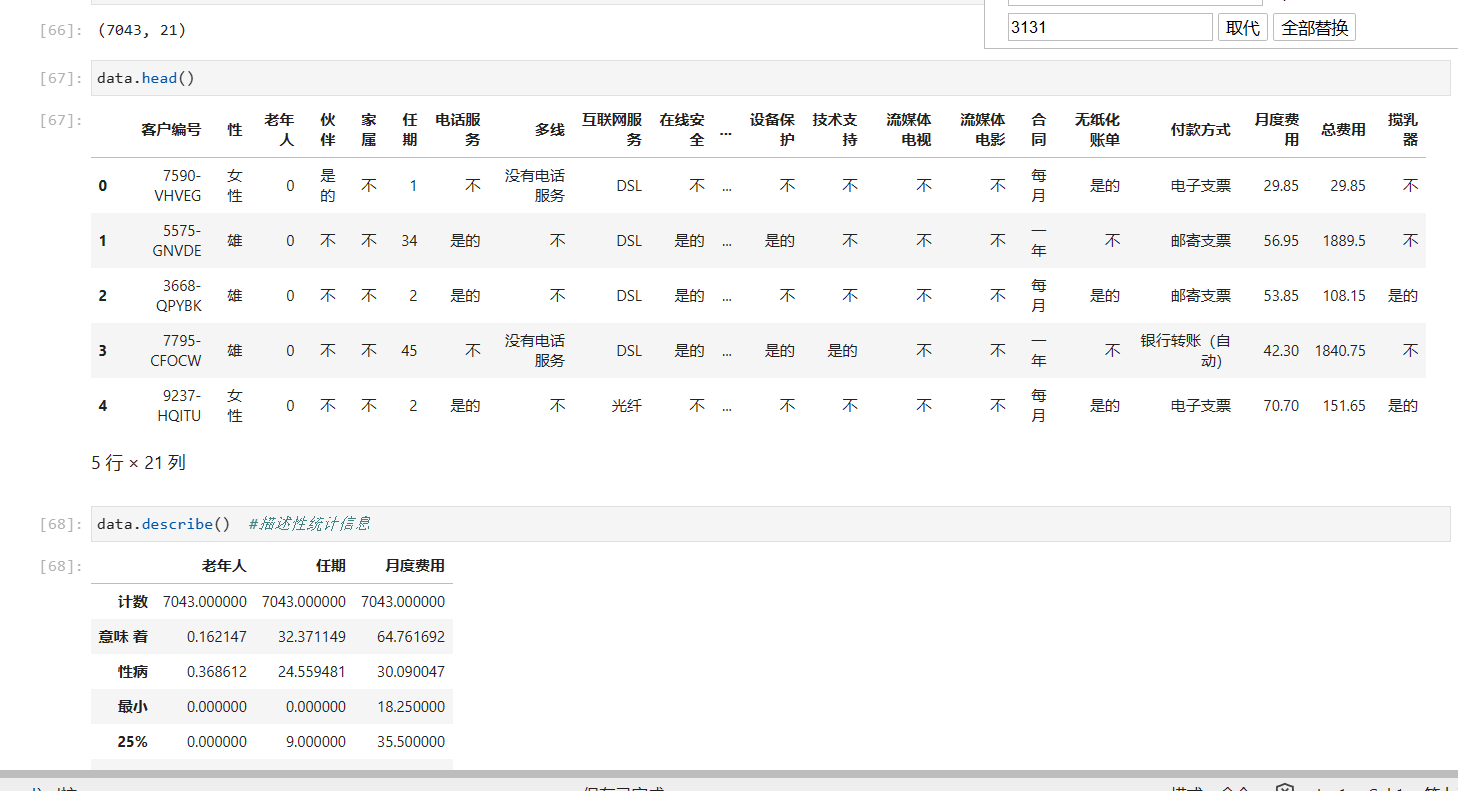Click the 9.000000 tenure quartile value
The image size is (1458, 791).
[x=316, y=742]
